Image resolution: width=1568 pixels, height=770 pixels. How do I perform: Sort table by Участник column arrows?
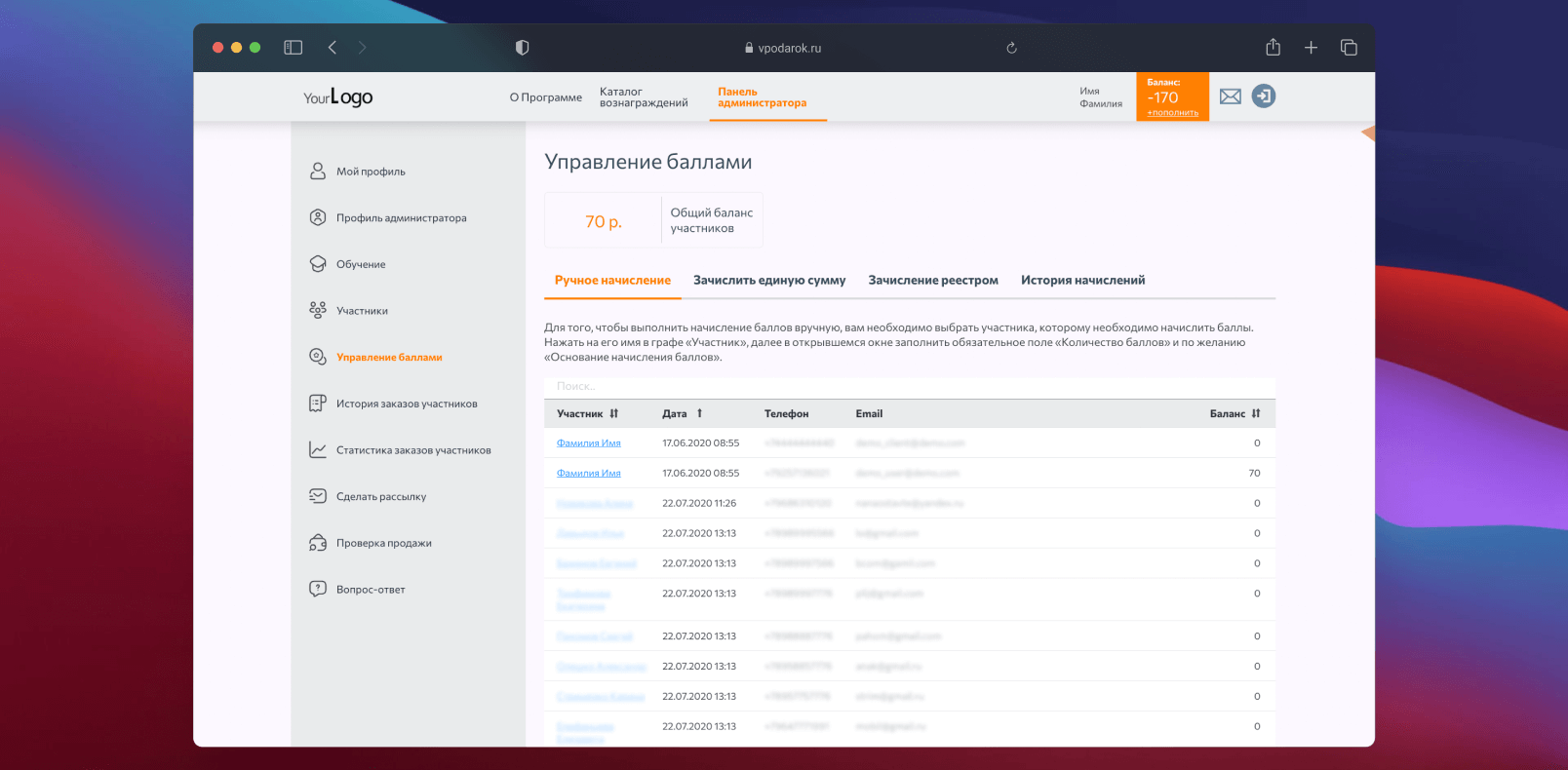[614, 413]
